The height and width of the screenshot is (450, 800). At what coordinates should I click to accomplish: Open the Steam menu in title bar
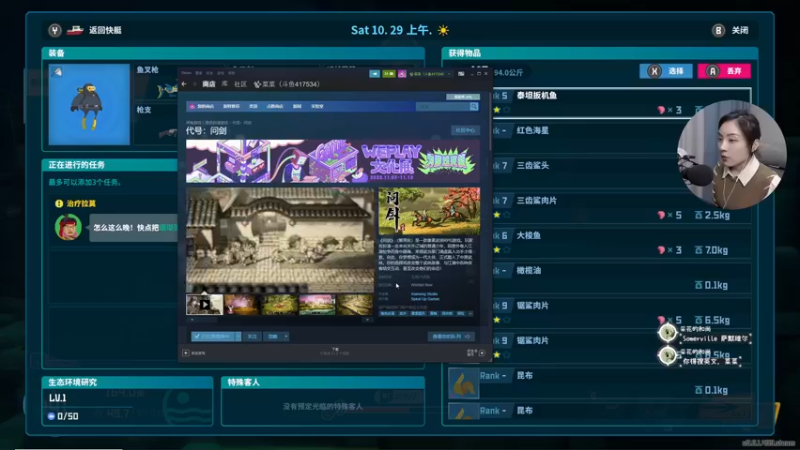pos(186,73)
